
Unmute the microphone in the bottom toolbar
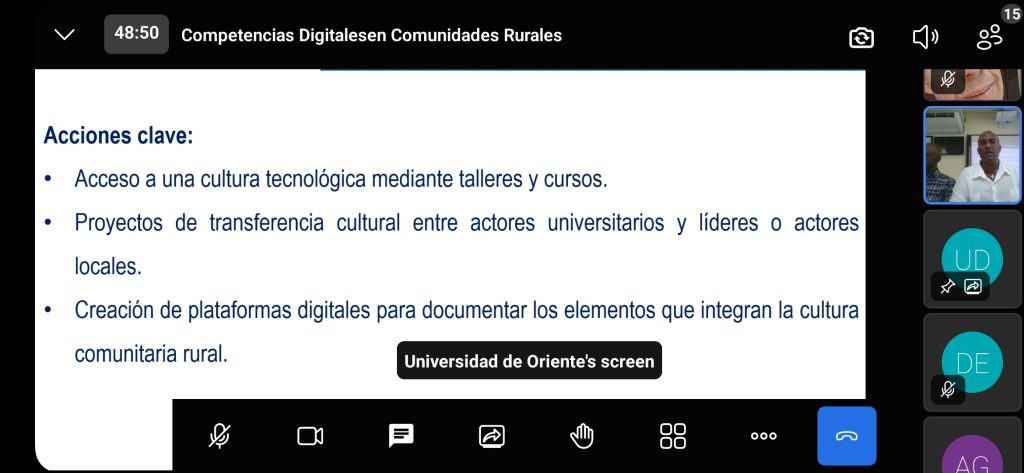click(x=219, y=436)
